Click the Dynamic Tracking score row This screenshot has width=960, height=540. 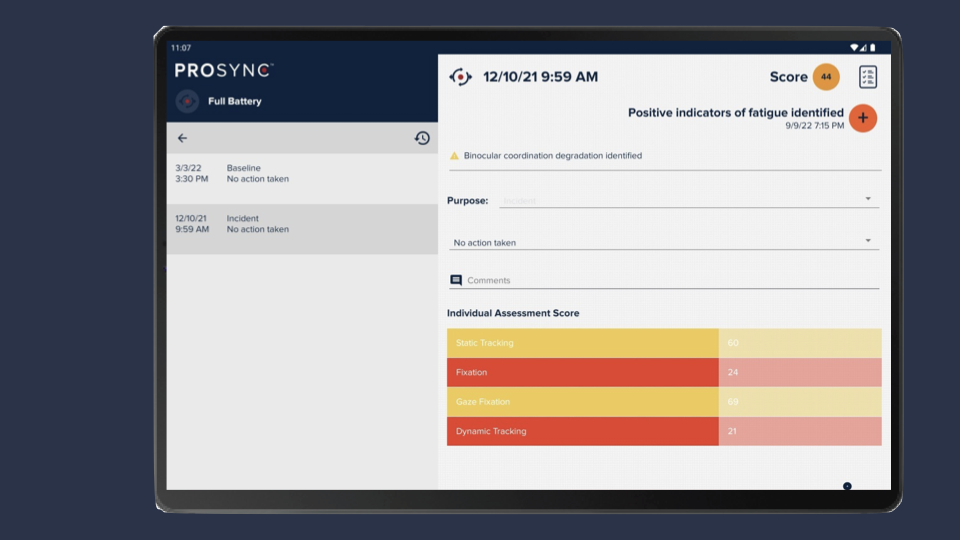click(664, 431)
